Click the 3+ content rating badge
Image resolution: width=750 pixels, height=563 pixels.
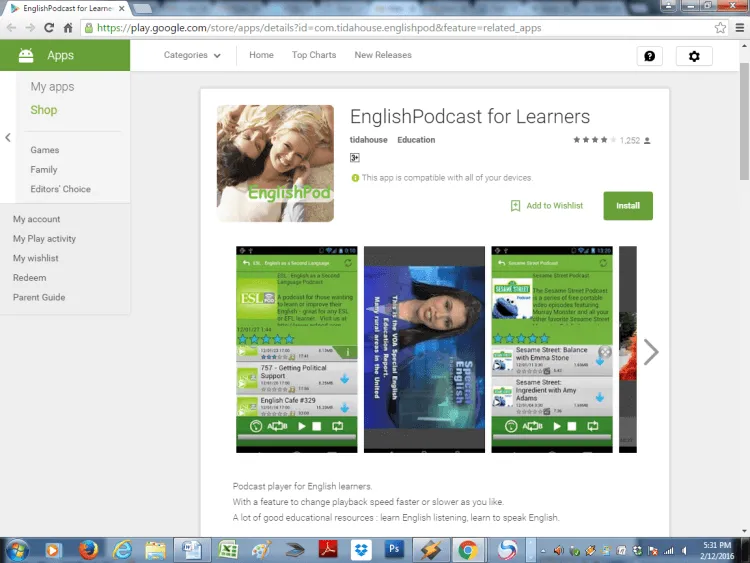(354, 158)
